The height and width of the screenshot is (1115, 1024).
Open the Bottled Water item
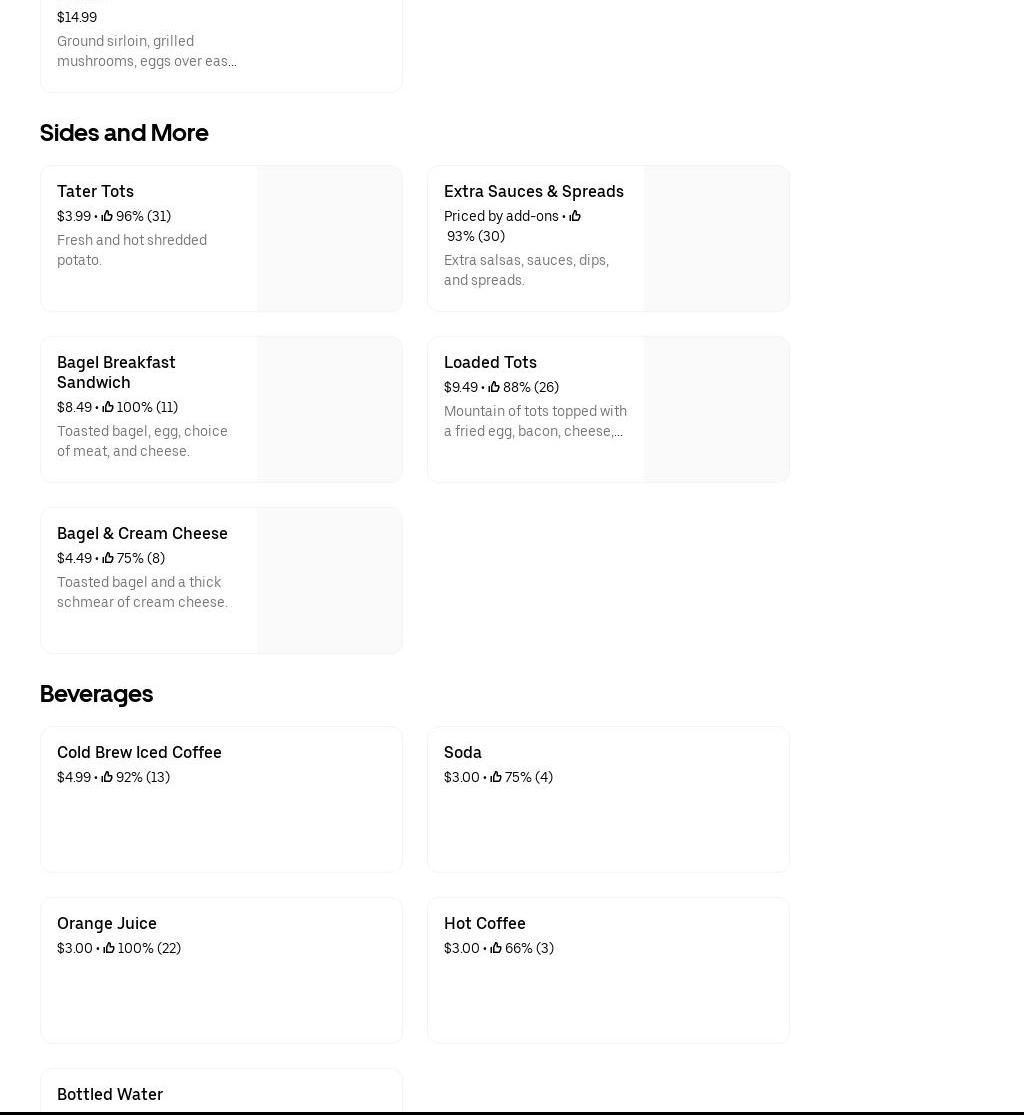pos(110,1094)
